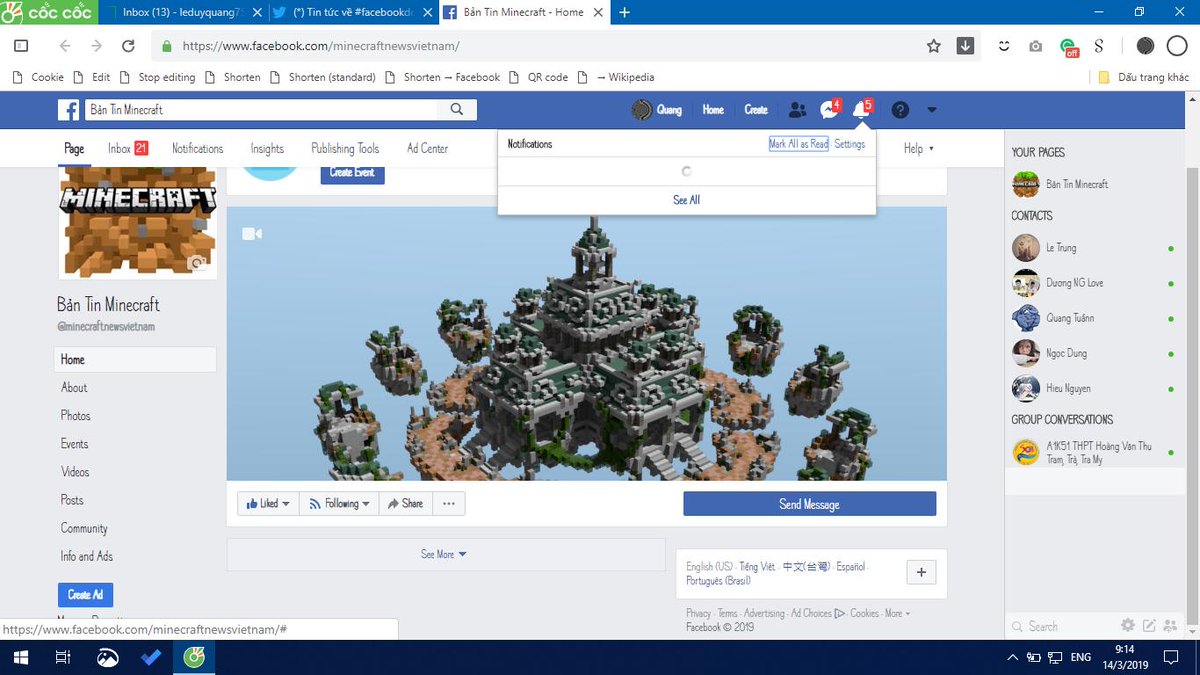Open the Notifications page tab

[x=197, y=148]
